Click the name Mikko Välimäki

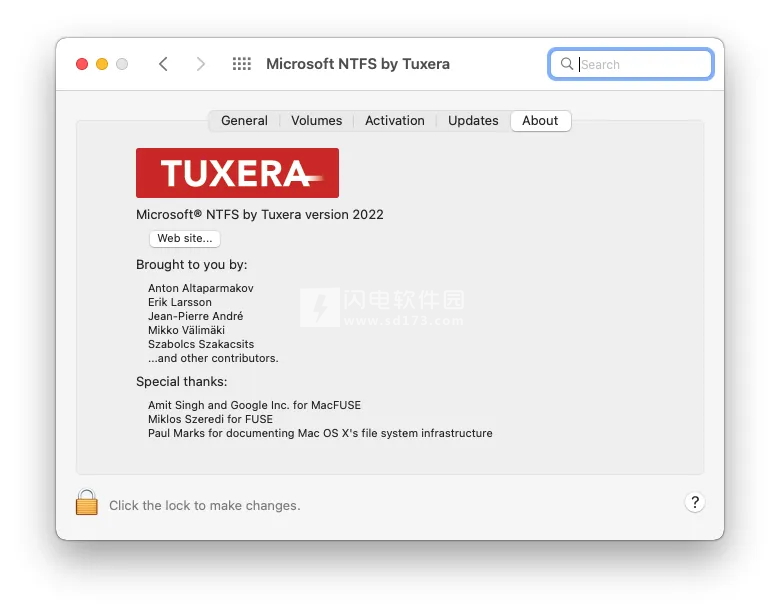click(186, 330)
